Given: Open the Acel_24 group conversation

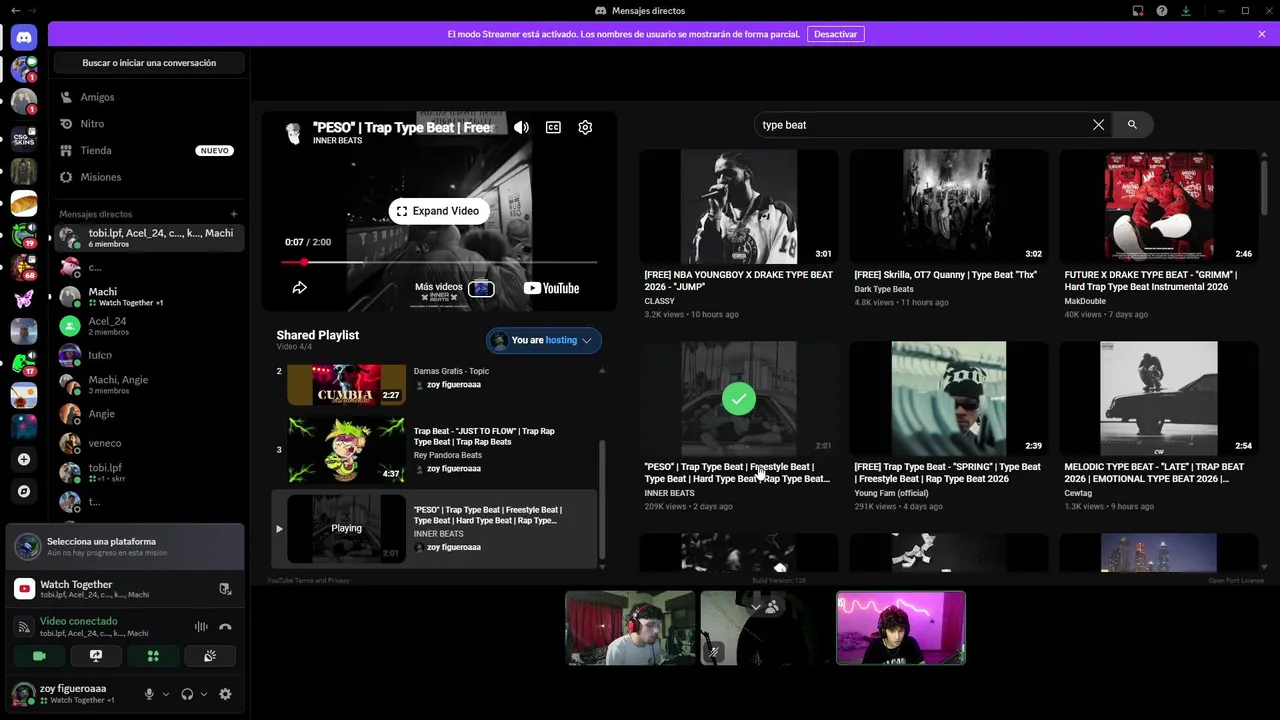Looking at the screenshot, I should pos(148,326).
